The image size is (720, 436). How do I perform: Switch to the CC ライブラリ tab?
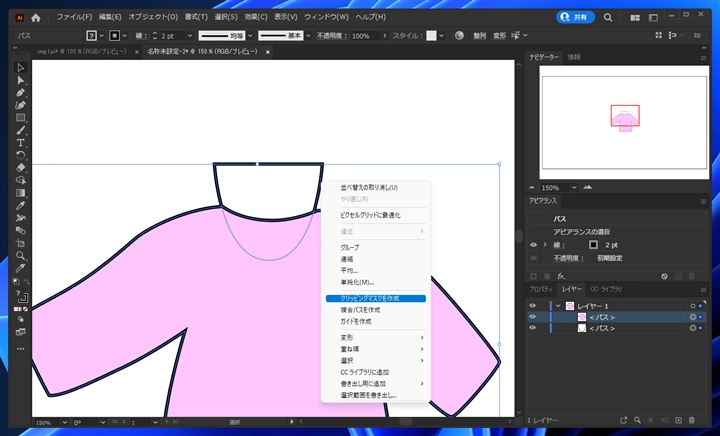(606, 289)
